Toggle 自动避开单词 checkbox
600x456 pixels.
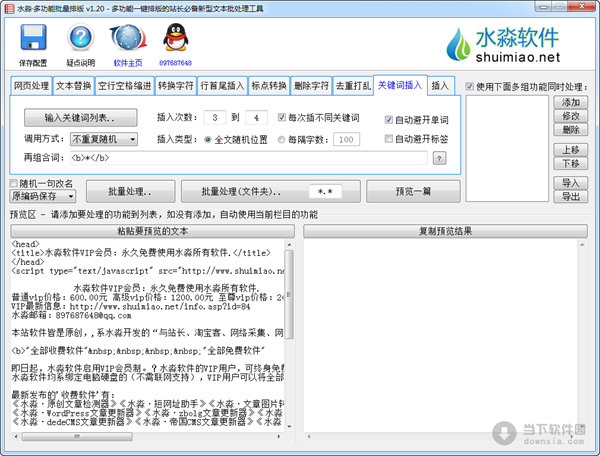click(388, 120)
